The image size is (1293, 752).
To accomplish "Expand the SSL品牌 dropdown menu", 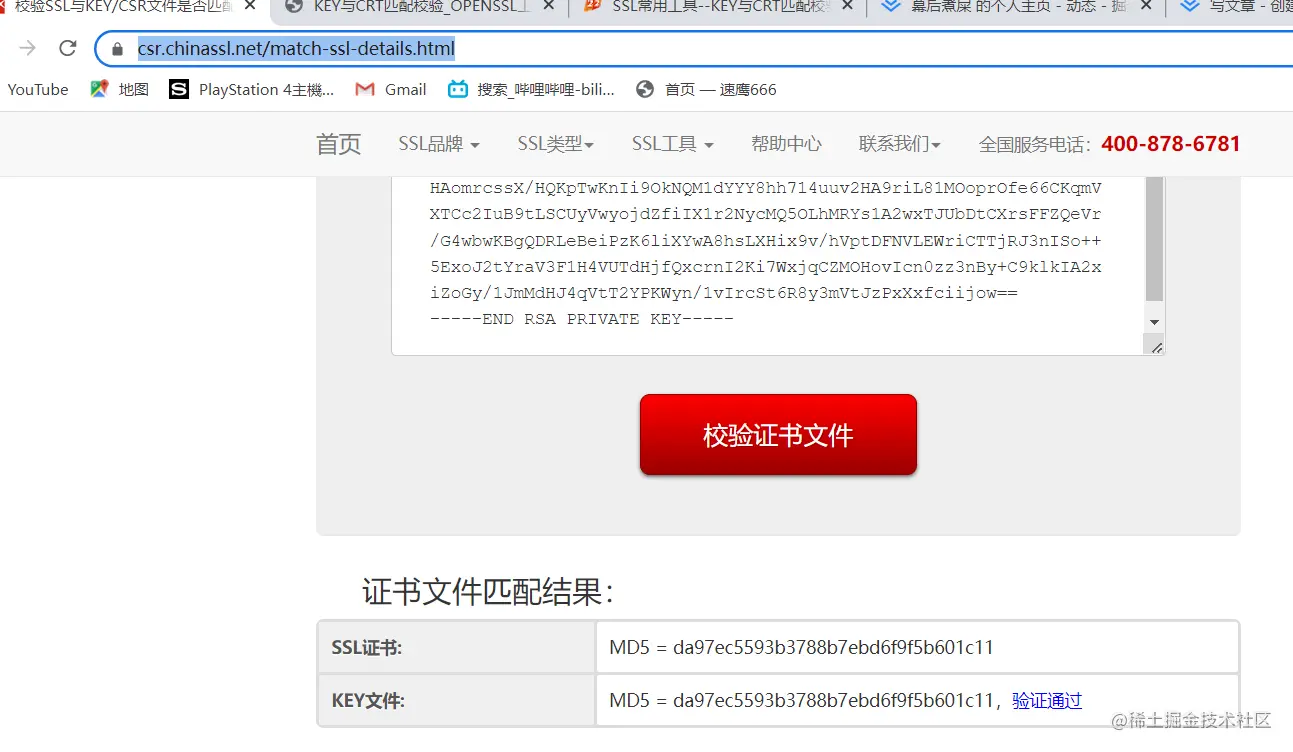I will coord(439,144).
